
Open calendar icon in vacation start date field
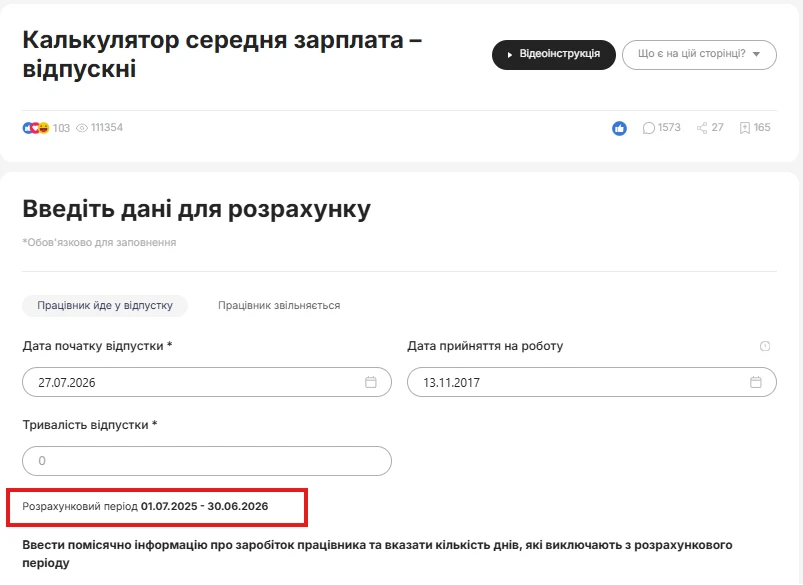click(371, 382)
